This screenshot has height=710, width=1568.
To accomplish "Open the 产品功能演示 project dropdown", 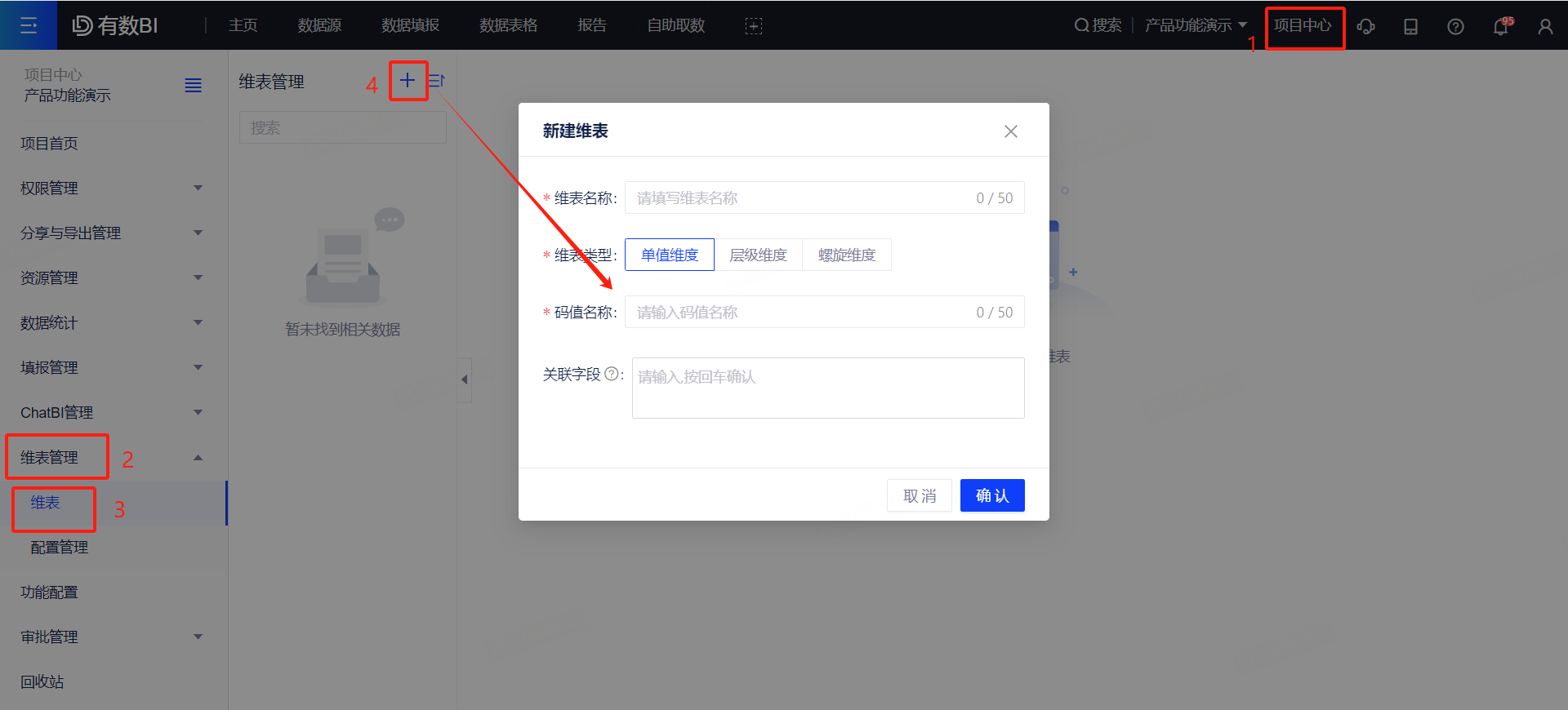I will (1196, 25).
